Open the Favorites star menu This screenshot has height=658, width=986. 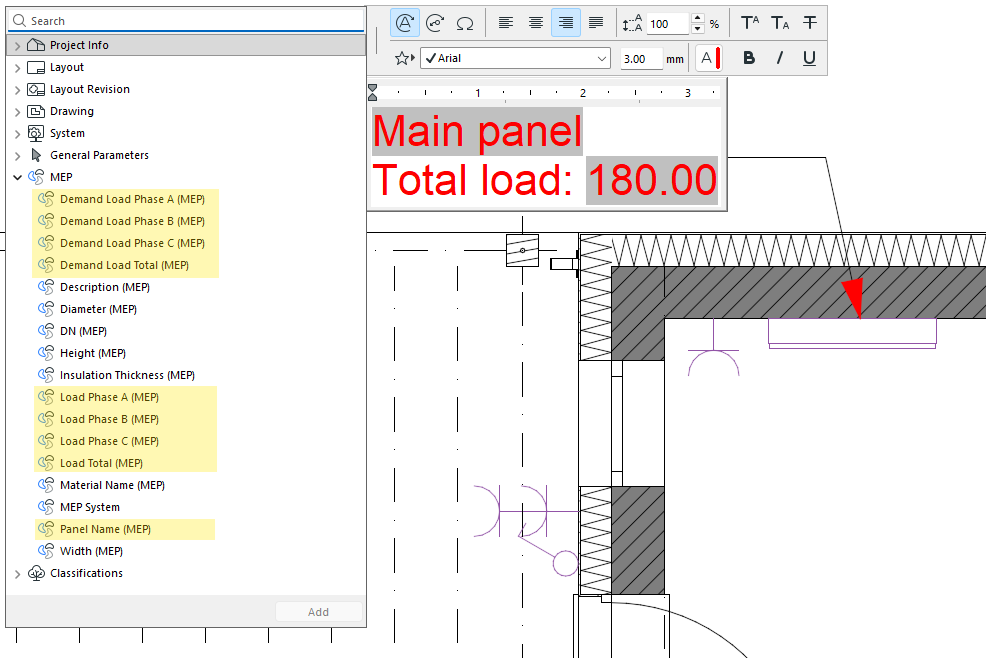tap(404, 59)
